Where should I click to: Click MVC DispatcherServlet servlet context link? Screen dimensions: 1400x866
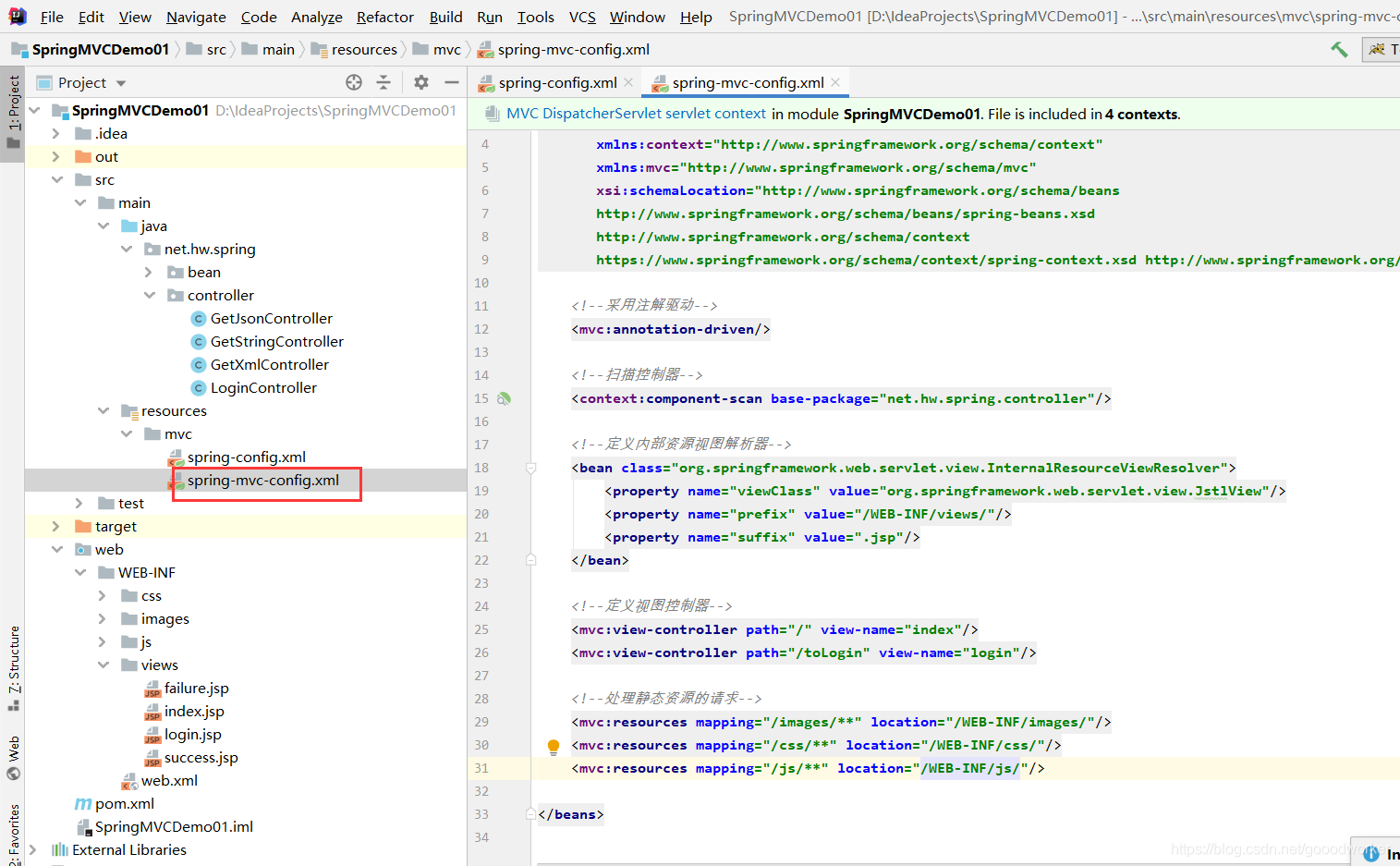[x=636, y=114]
